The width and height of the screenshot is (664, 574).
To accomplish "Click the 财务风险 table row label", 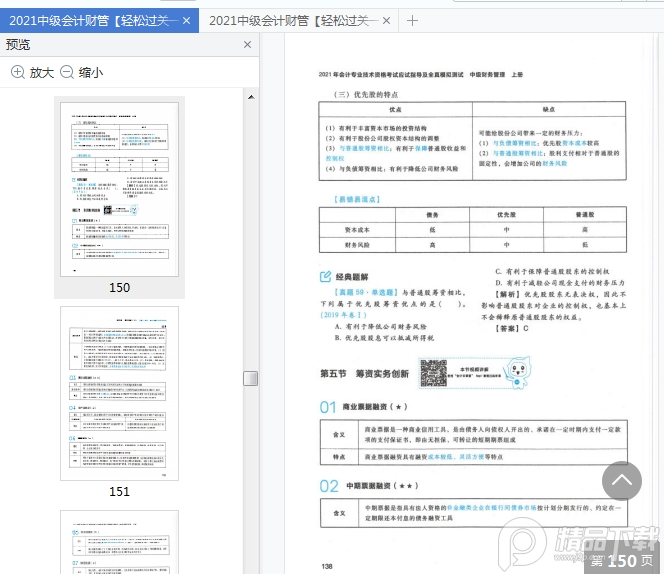I will click(x=357, y=245).
